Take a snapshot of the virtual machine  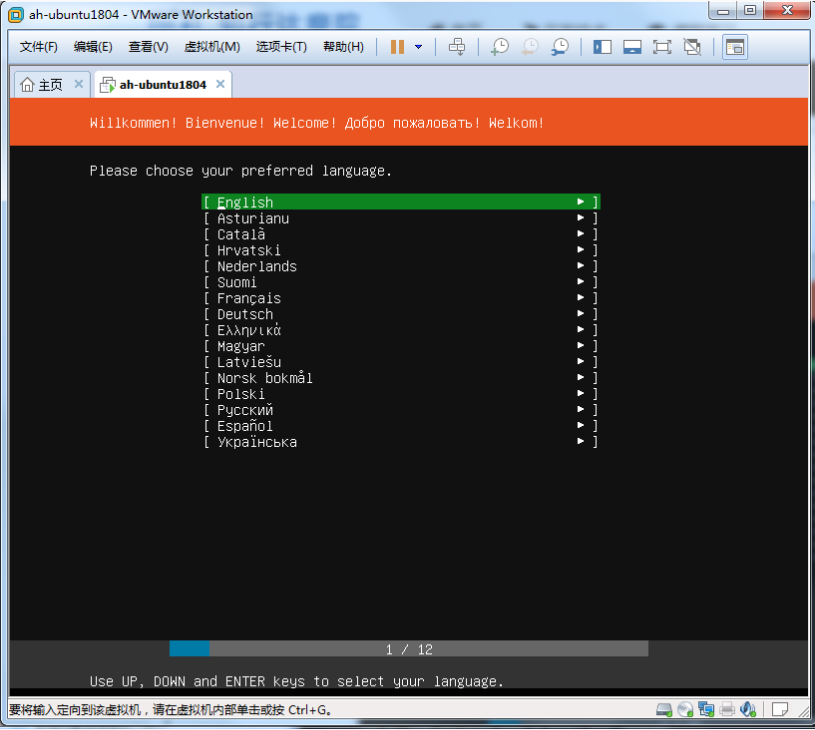tap(498, 47)
